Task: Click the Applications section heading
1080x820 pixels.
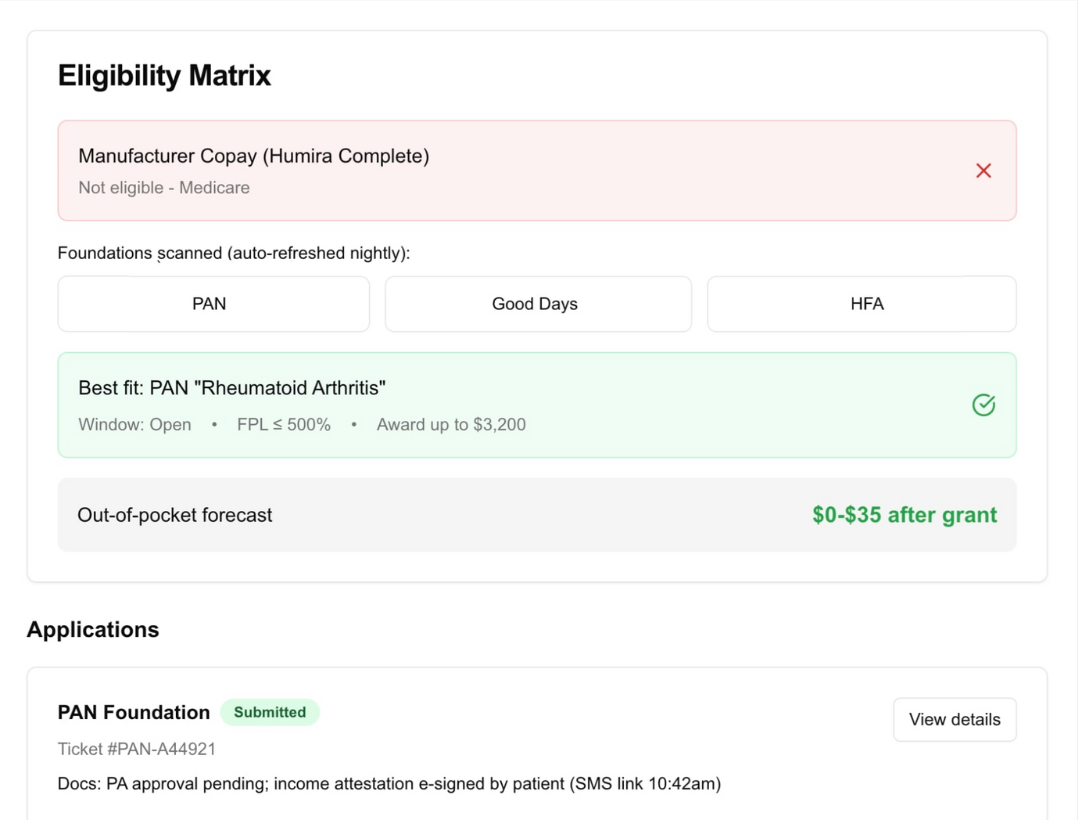Action: (x=93, y=630)
